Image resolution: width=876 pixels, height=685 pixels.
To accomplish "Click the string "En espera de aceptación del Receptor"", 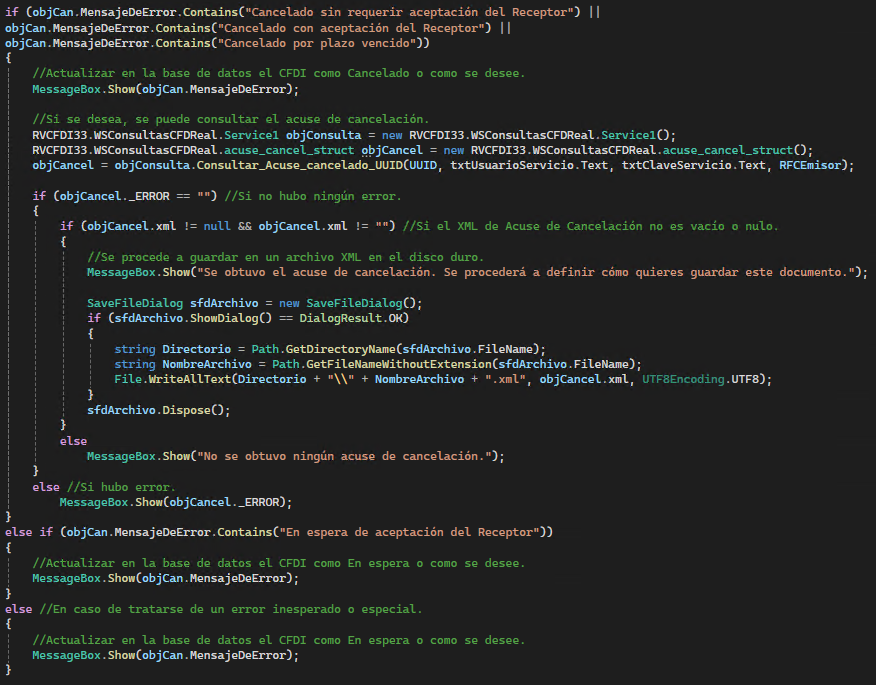I will (412, 532).
